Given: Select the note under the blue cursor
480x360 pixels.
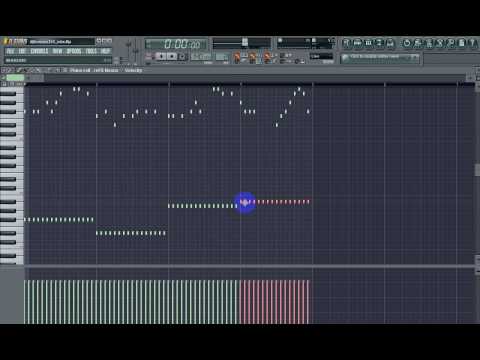Looking at the screenshot, I should tap(245, 202).
